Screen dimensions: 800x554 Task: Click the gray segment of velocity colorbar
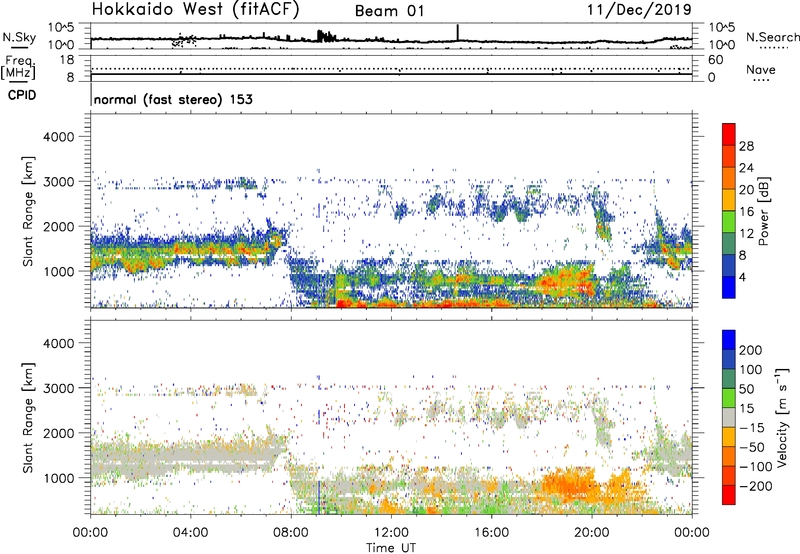click(x=729, y=417)
